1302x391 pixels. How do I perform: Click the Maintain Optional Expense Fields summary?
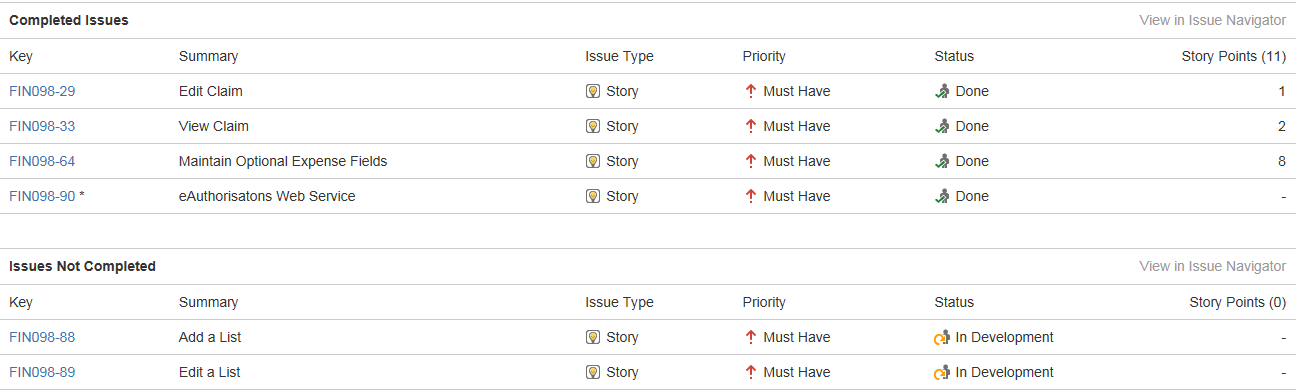click(283, 161)
